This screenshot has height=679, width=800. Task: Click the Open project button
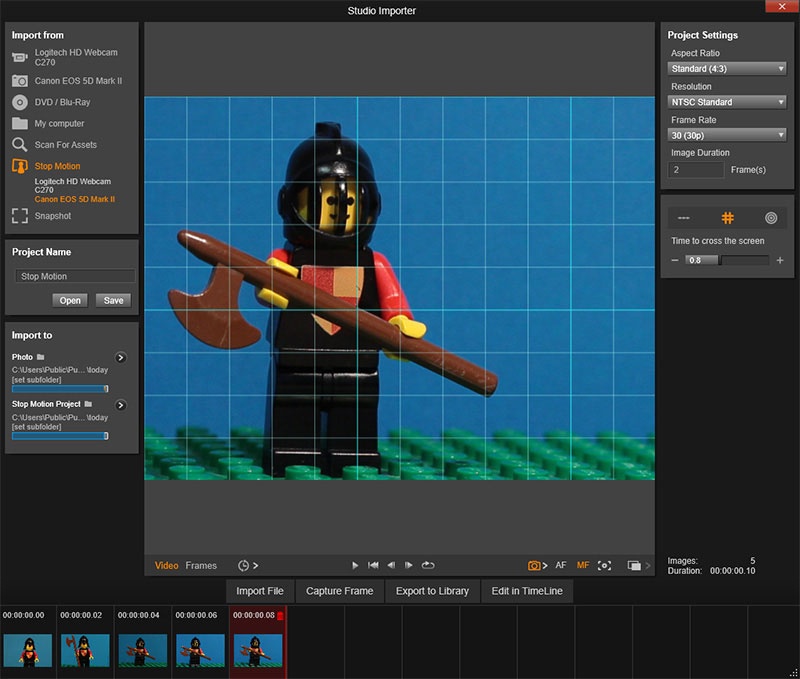point(70,300)
